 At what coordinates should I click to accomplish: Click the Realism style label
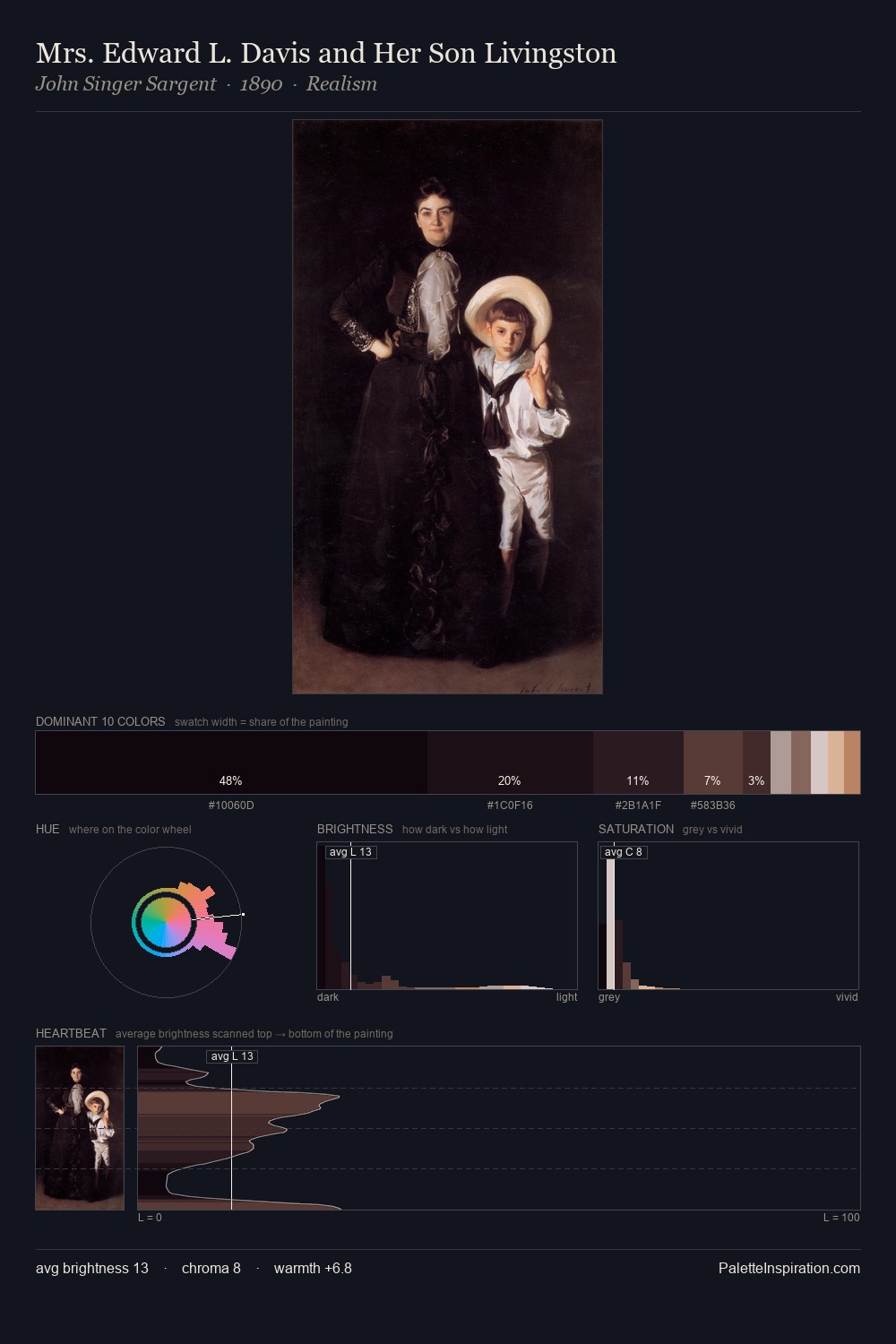click(341, 84)
